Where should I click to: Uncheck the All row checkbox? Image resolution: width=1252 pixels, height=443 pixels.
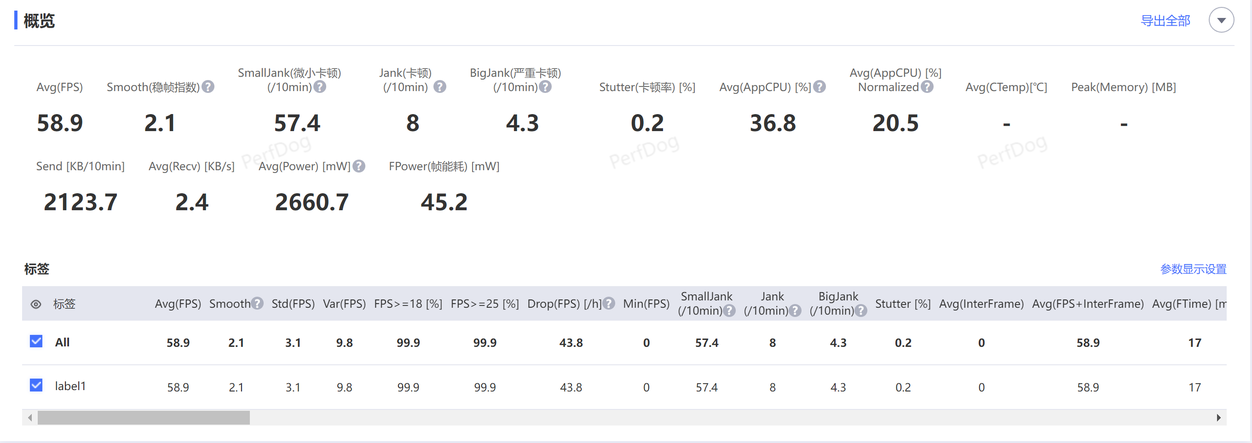click(36, 342)
